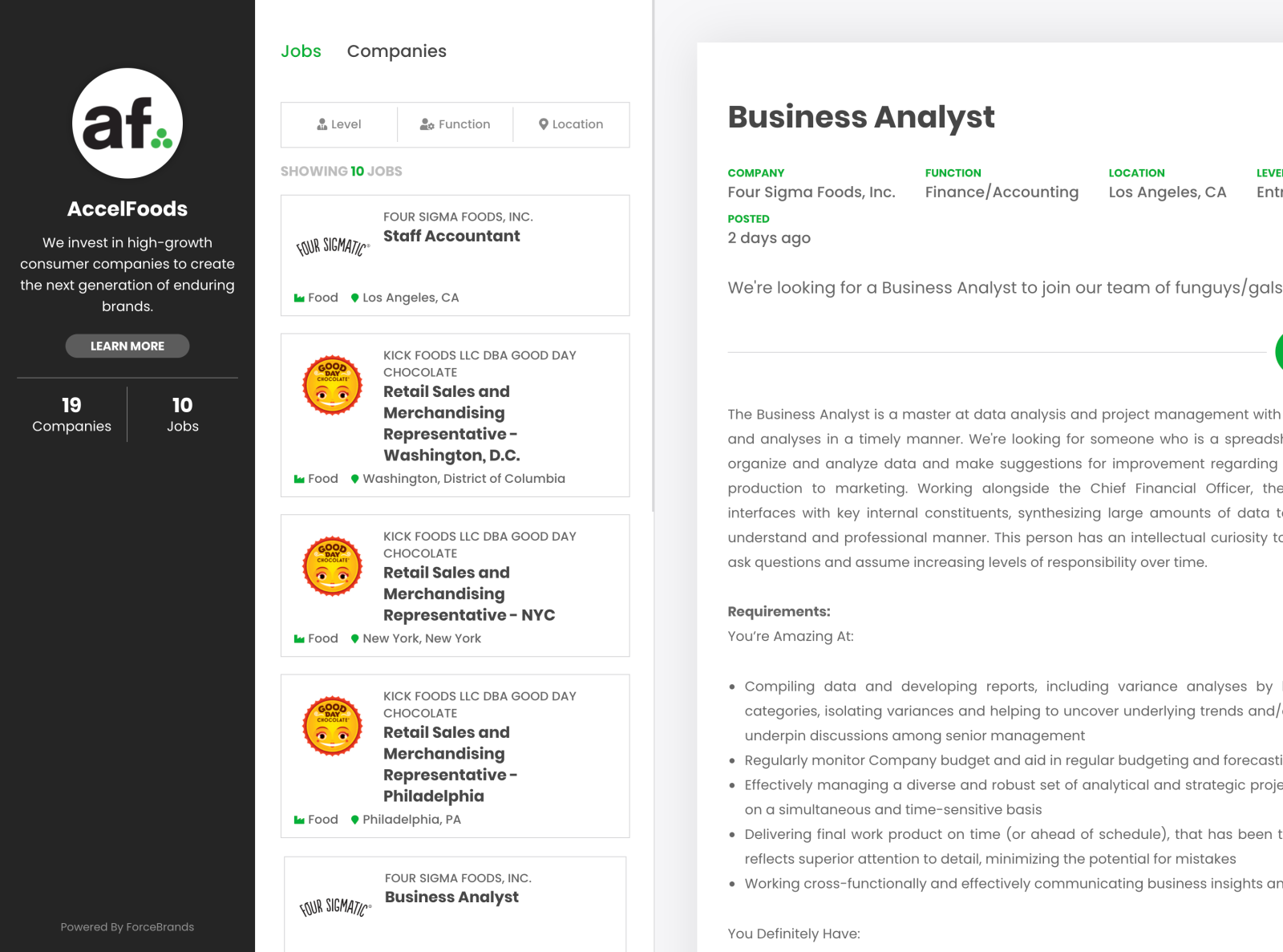Open the Level filter dropdown
The width and height of the screenshot is (1283, 952).
(339, 124)
